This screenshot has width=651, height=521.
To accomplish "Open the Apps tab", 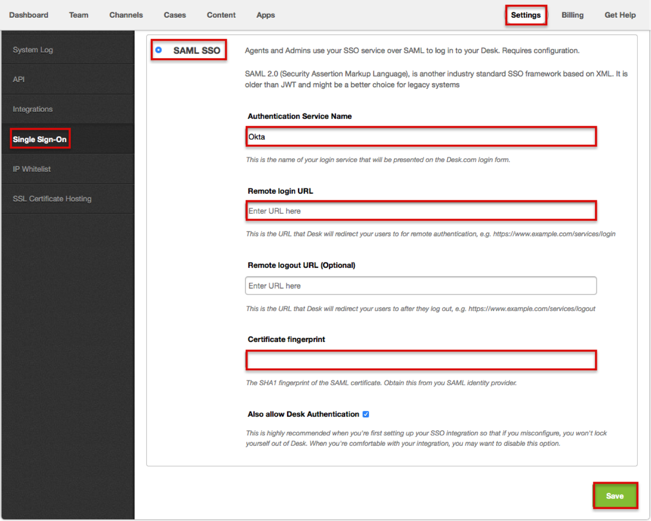I will 265,15.
